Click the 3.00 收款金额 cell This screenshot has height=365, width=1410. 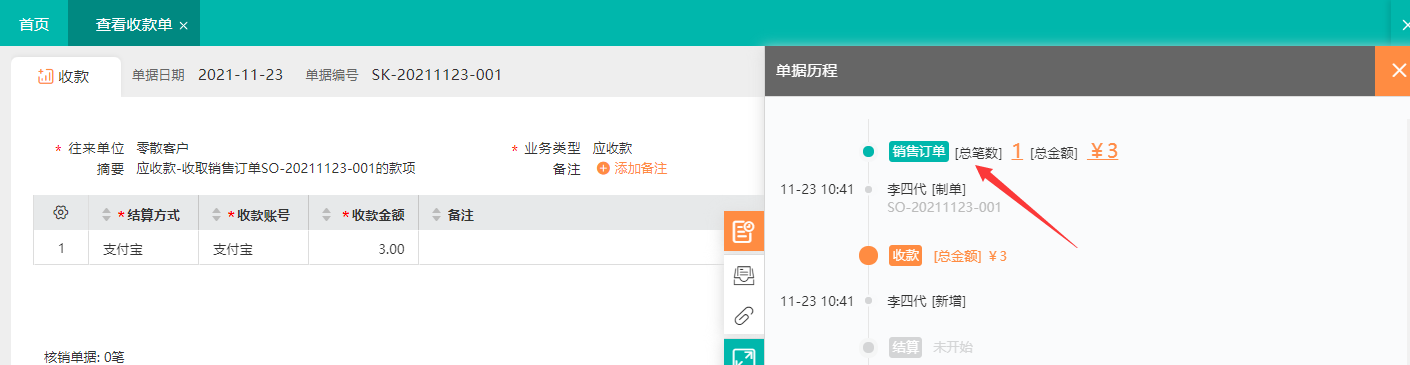coord(364,249)
